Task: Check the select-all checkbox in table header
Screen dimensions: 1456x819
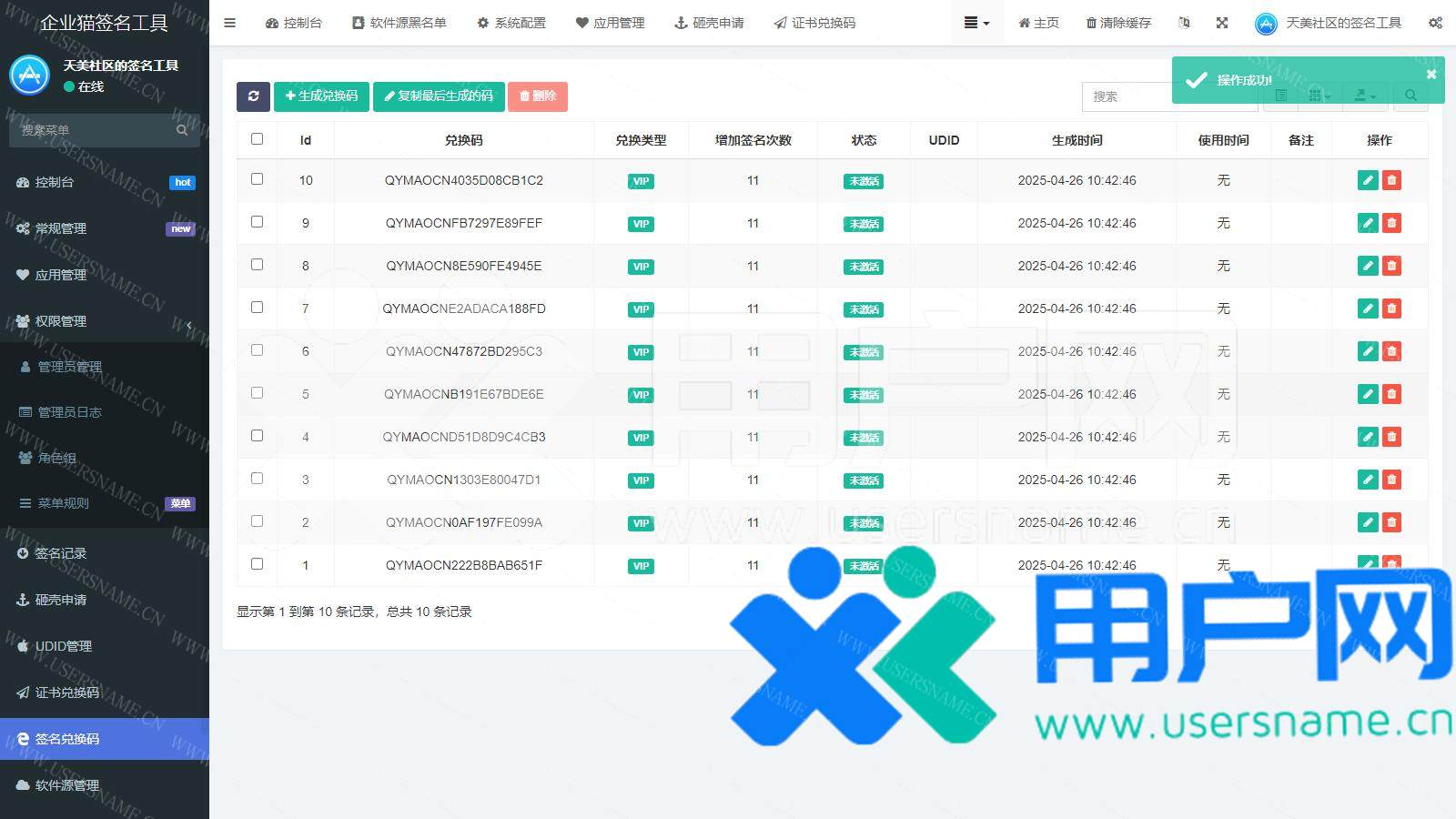Action: tap(257, 139)
